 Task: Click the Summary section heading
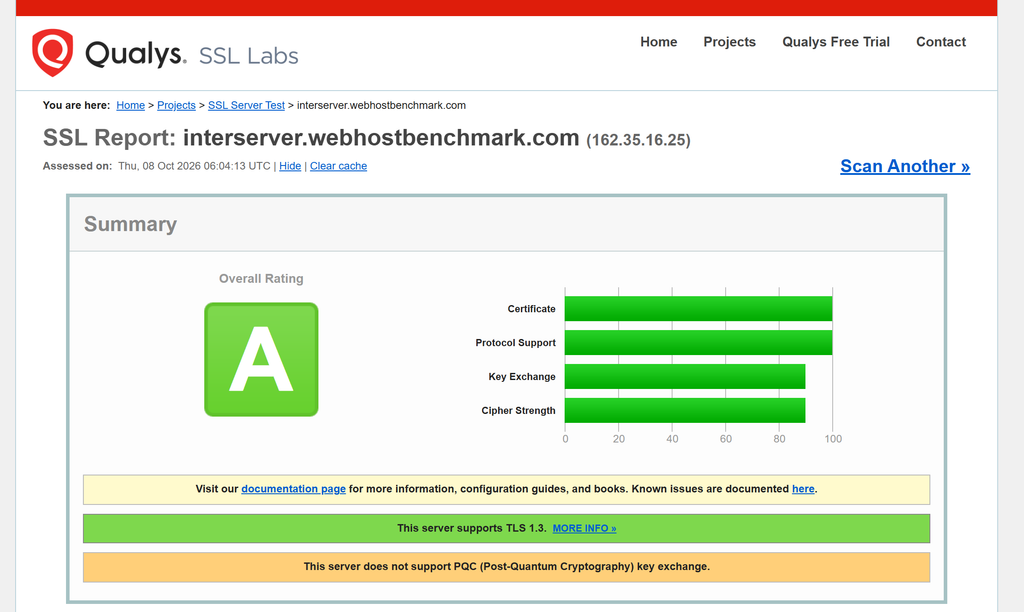tap(130, 224)
